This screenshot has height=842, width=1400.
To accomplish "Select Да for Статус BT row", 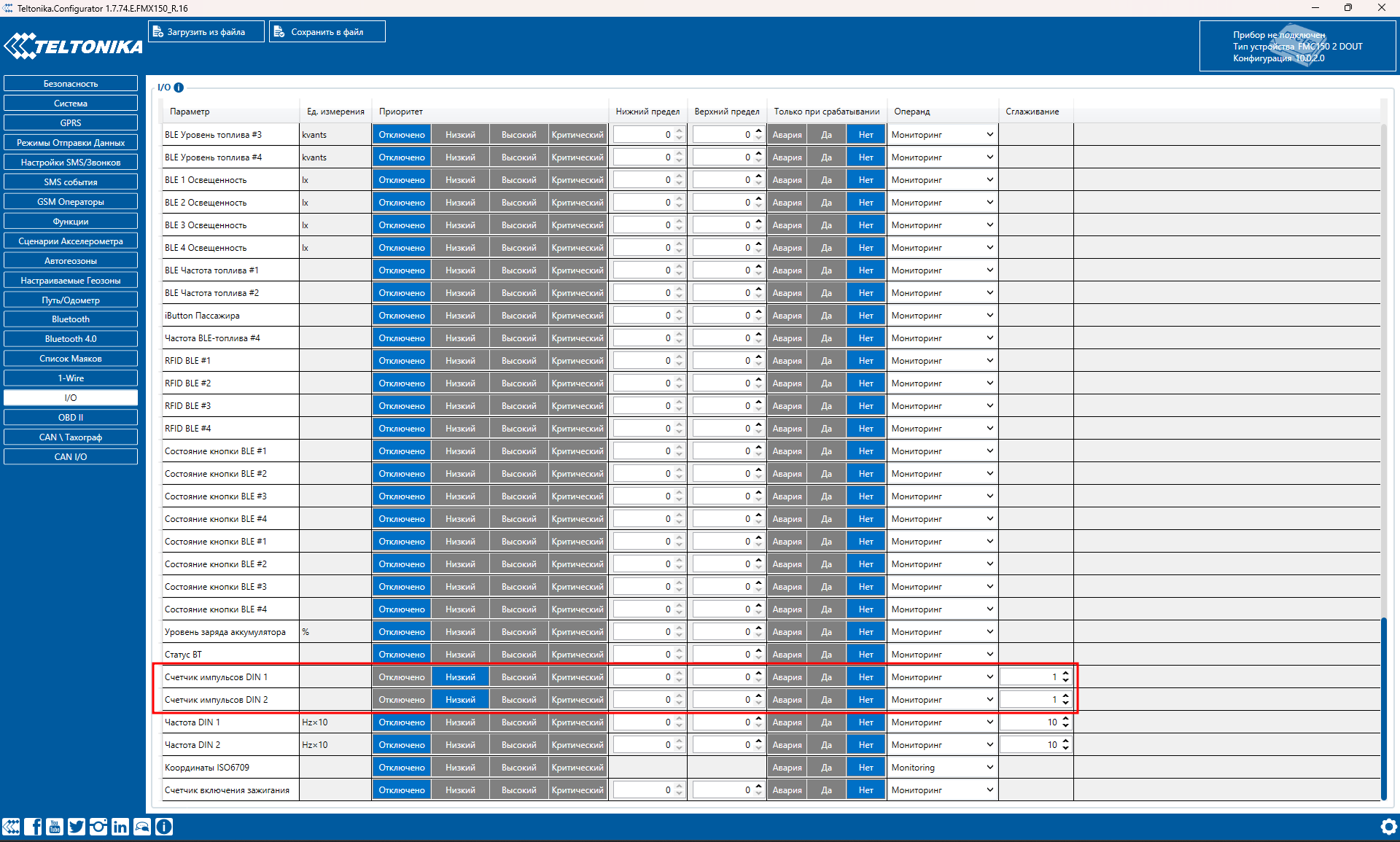I will tap(826, 655).
